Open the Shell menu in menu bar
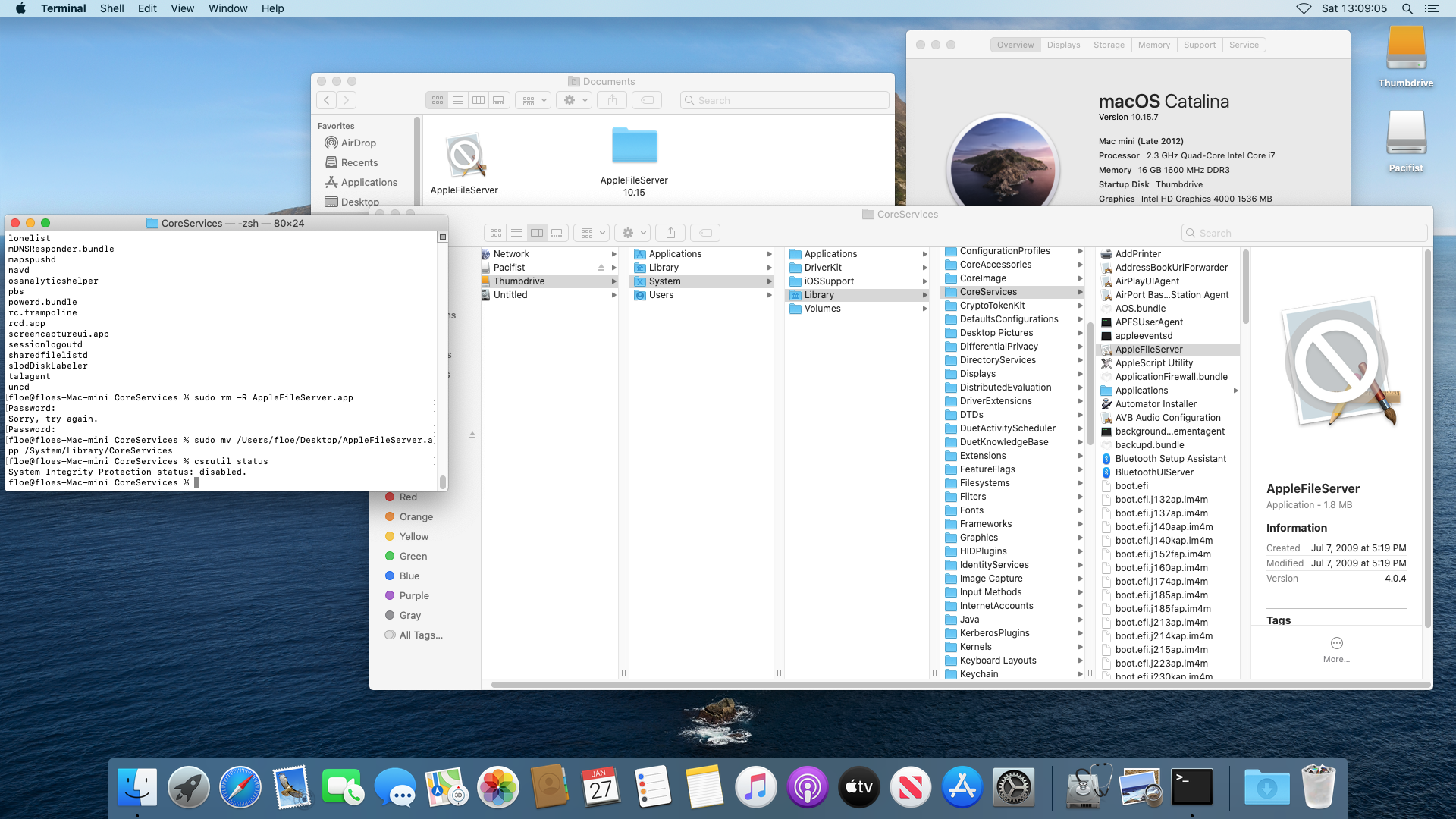Screen dimensions: 1456x819 pos(112,8)
